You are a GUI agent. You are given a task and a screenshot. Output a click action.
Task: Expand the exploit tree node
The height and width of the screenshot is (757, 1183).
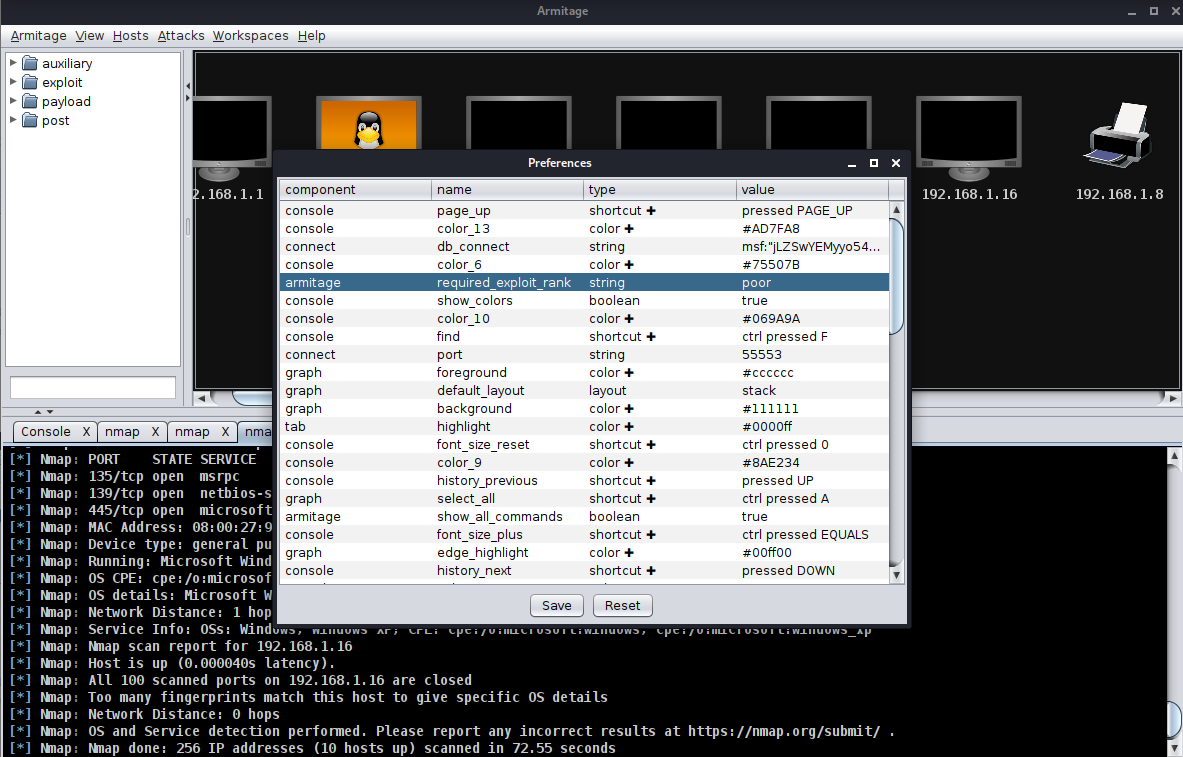click(13, 82)
